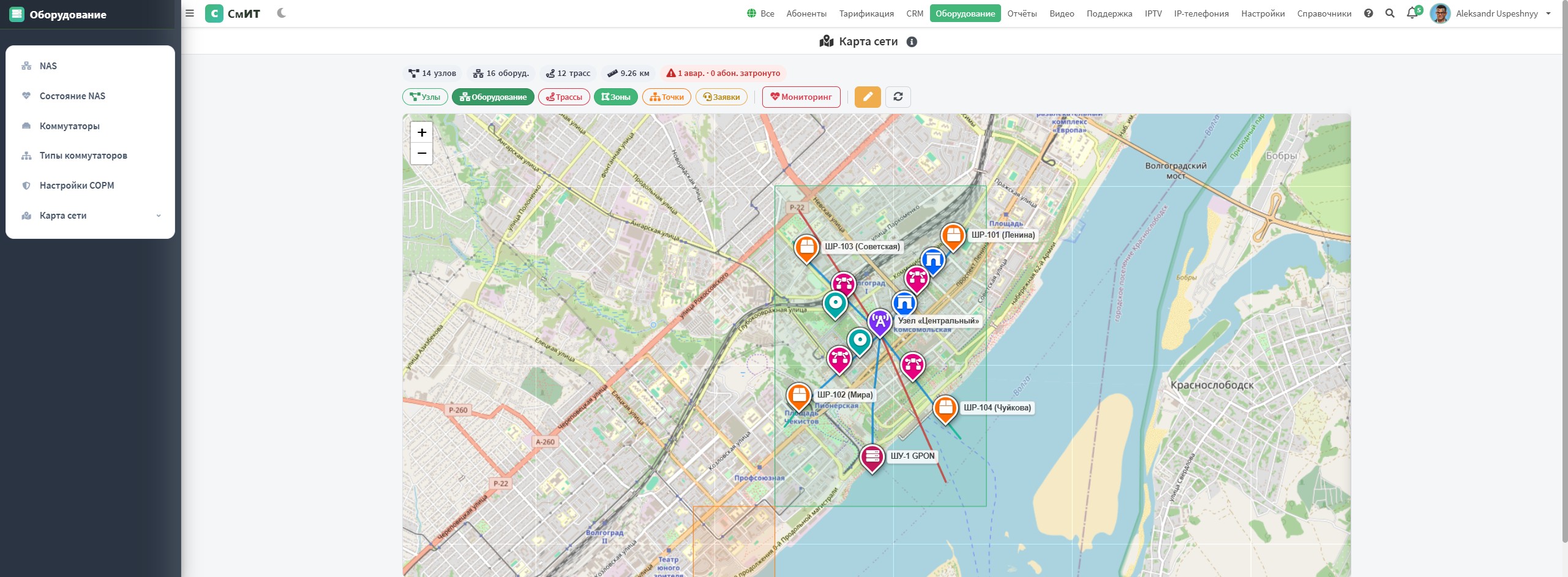Screen dimensions: 1568x577
Task: Open Настройки СОРМ in the sidebar
Action: [90, 186]
